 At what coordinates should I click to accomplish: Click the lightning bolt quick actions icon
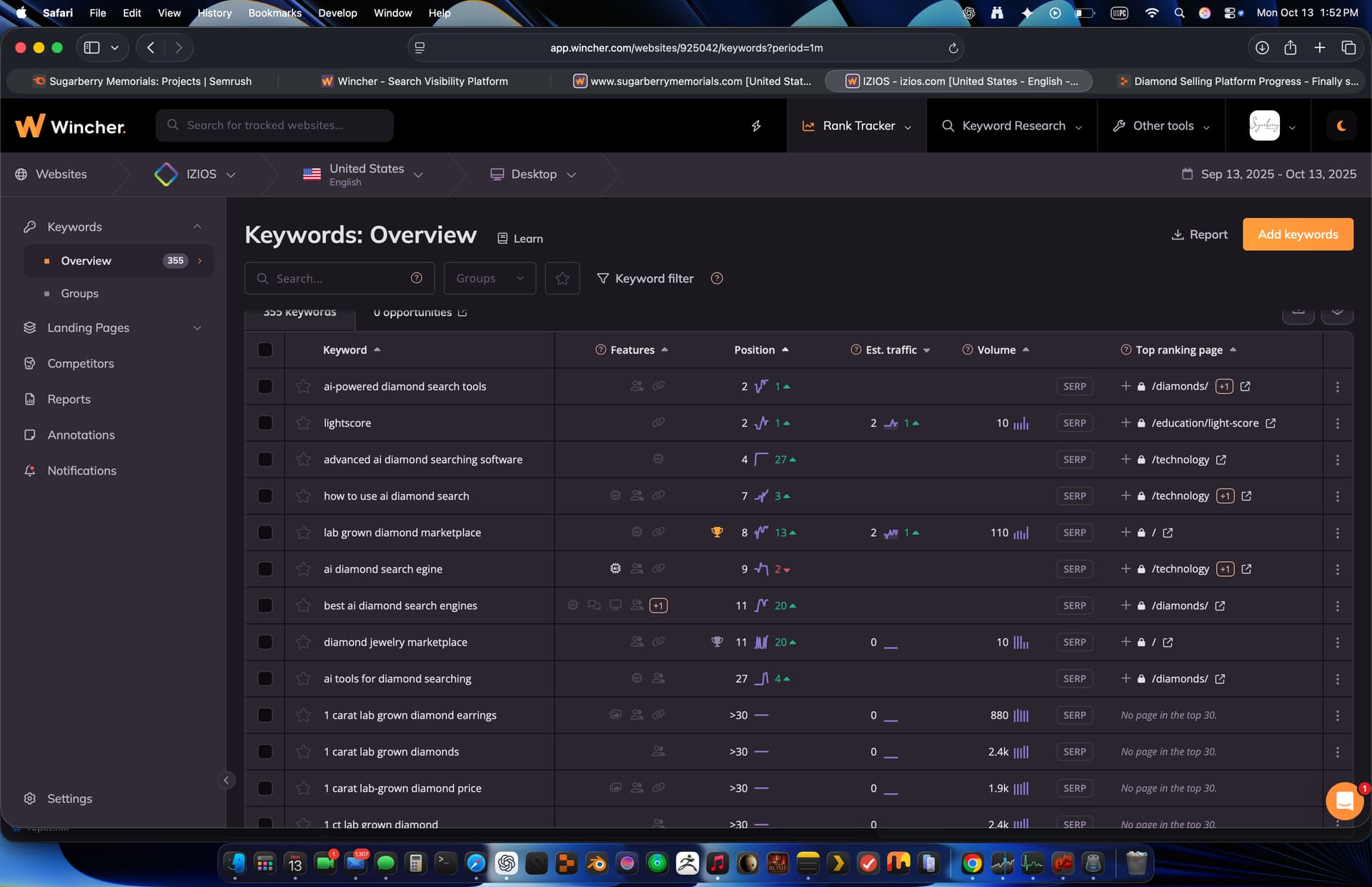click(756, 126)
